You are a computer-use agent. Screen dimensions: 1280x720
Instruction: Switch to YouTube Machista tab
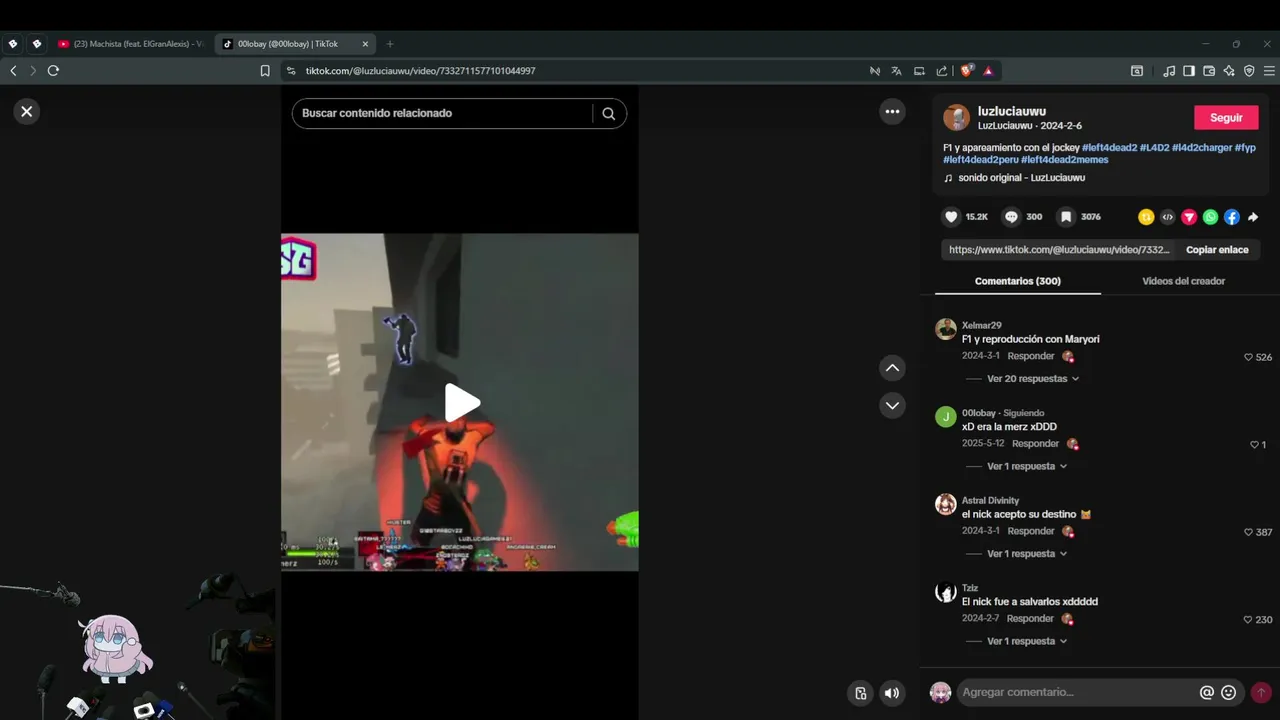click(130, 44)
